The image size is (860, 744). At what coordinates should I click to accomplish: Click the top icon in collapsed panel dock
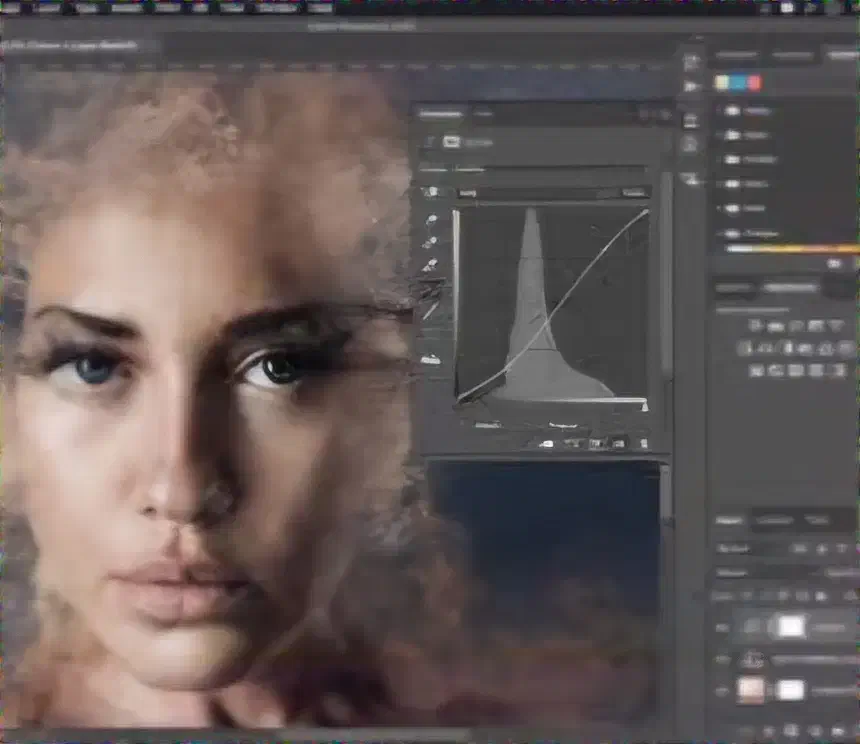tap(690, 61)
